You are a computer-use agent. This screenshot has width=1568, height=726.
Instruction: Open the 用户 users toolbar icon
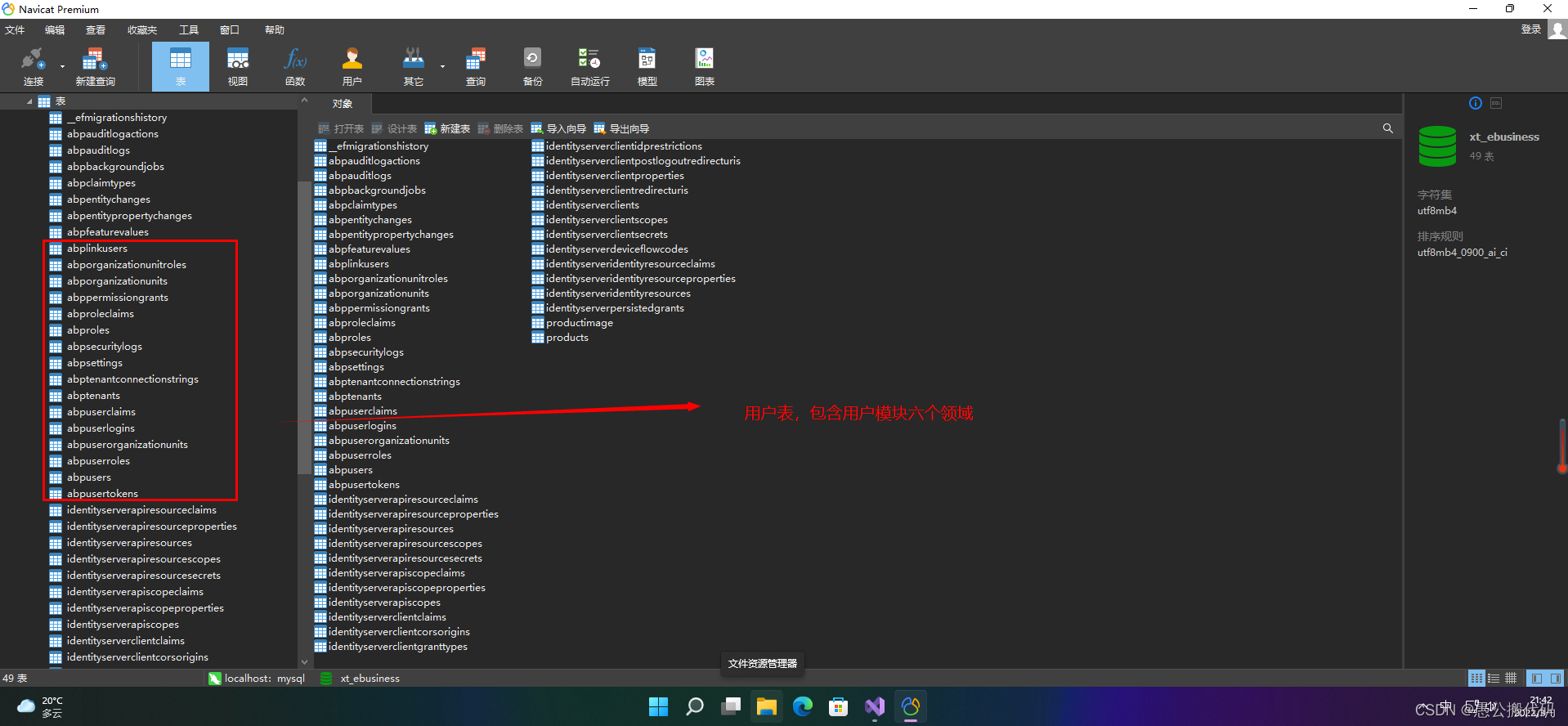pyautogui.click(x=352, y=66)
